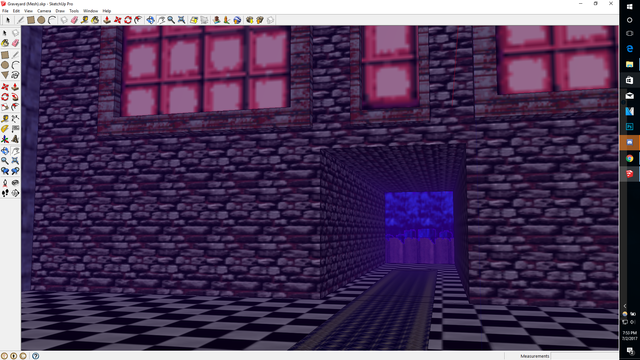Click Preview Model in Google Earth icon
The height and width of the screenshot is (360, 640).
pos(237,20)
